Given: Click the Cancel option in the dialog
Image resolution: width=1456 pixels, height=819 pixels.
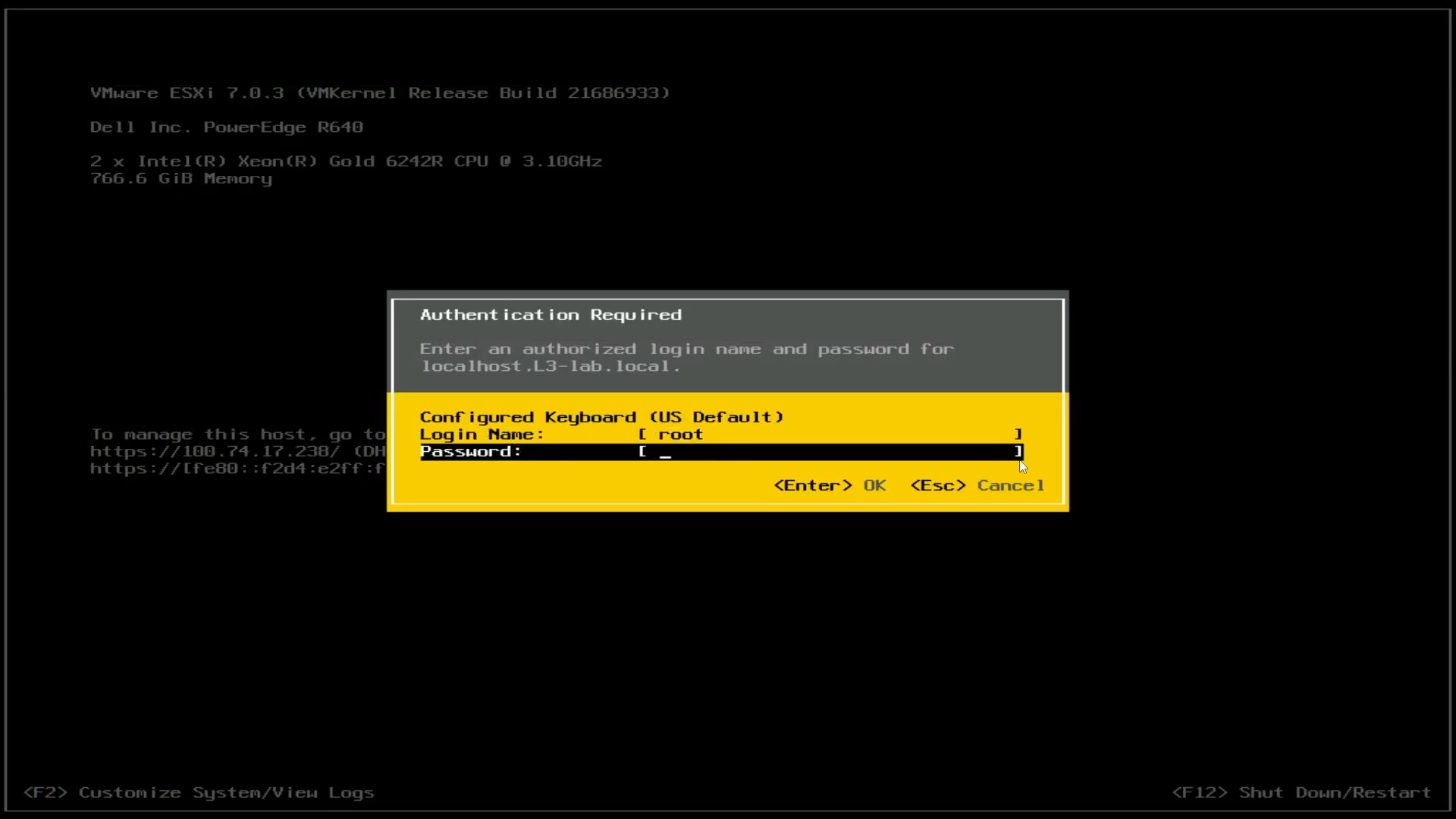Looking at the screenshot, I should pyautogui.click(x=1011, y=485).
